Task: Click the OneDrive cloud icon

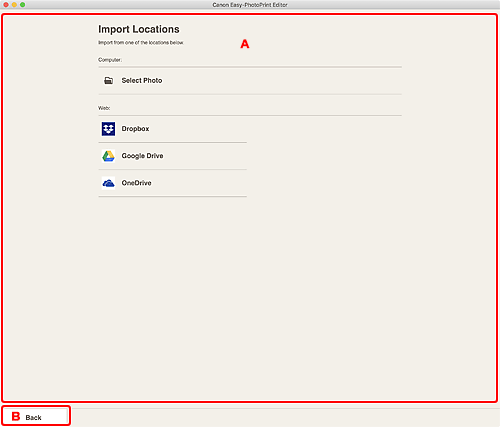Action: [108, 183]
